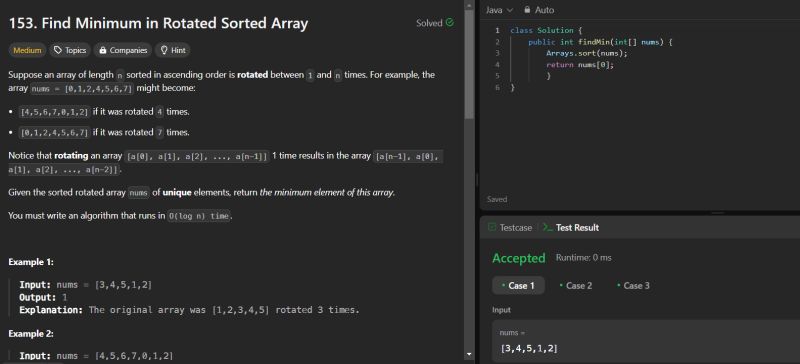The height and width of the screenshot is (364, 800).
Task: Click the Test Result terminal icon
Action: [x=547, y=227]
